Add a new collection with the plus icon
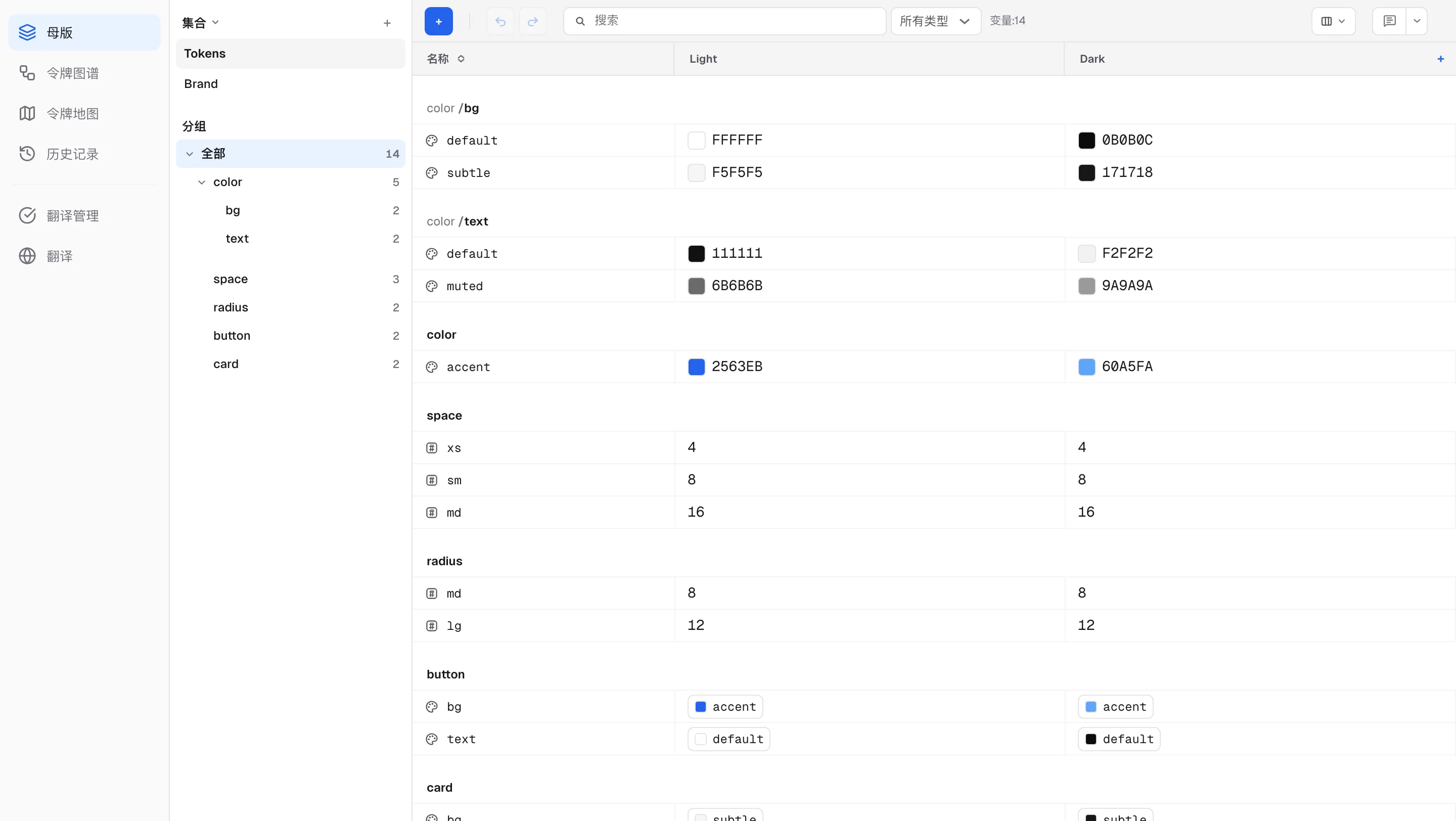1456x821 pixels. click(387, 23)
